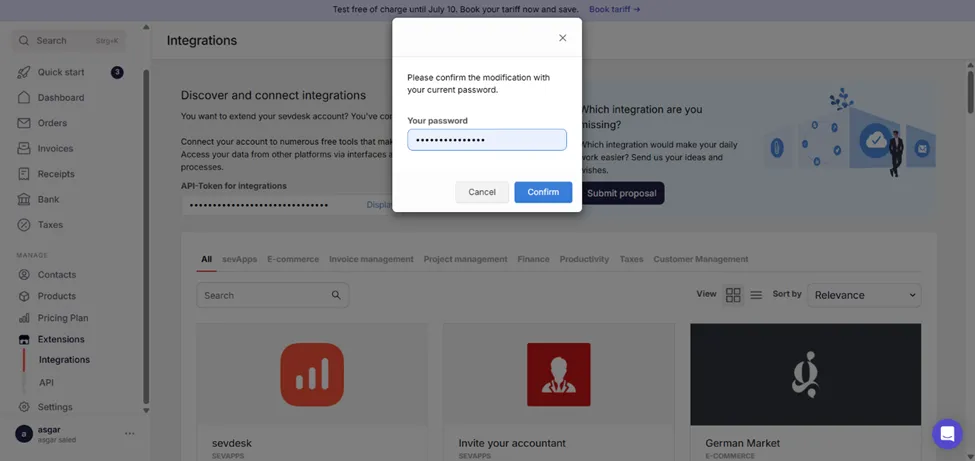
Task: Click the German Market card title
Action: pos(742,443)
